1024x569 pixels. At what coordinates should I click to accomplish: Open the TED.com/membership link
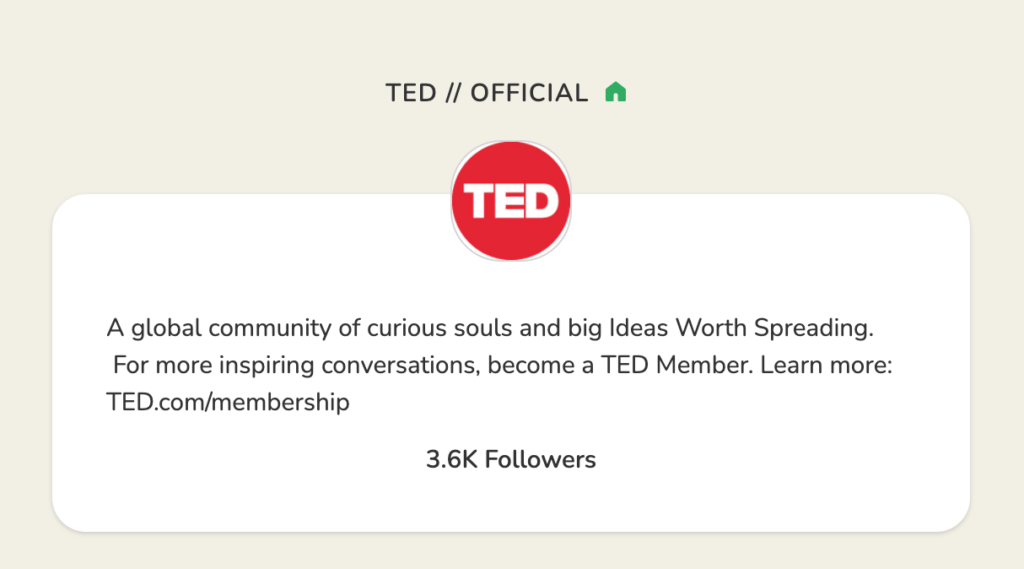pos(228,402)
